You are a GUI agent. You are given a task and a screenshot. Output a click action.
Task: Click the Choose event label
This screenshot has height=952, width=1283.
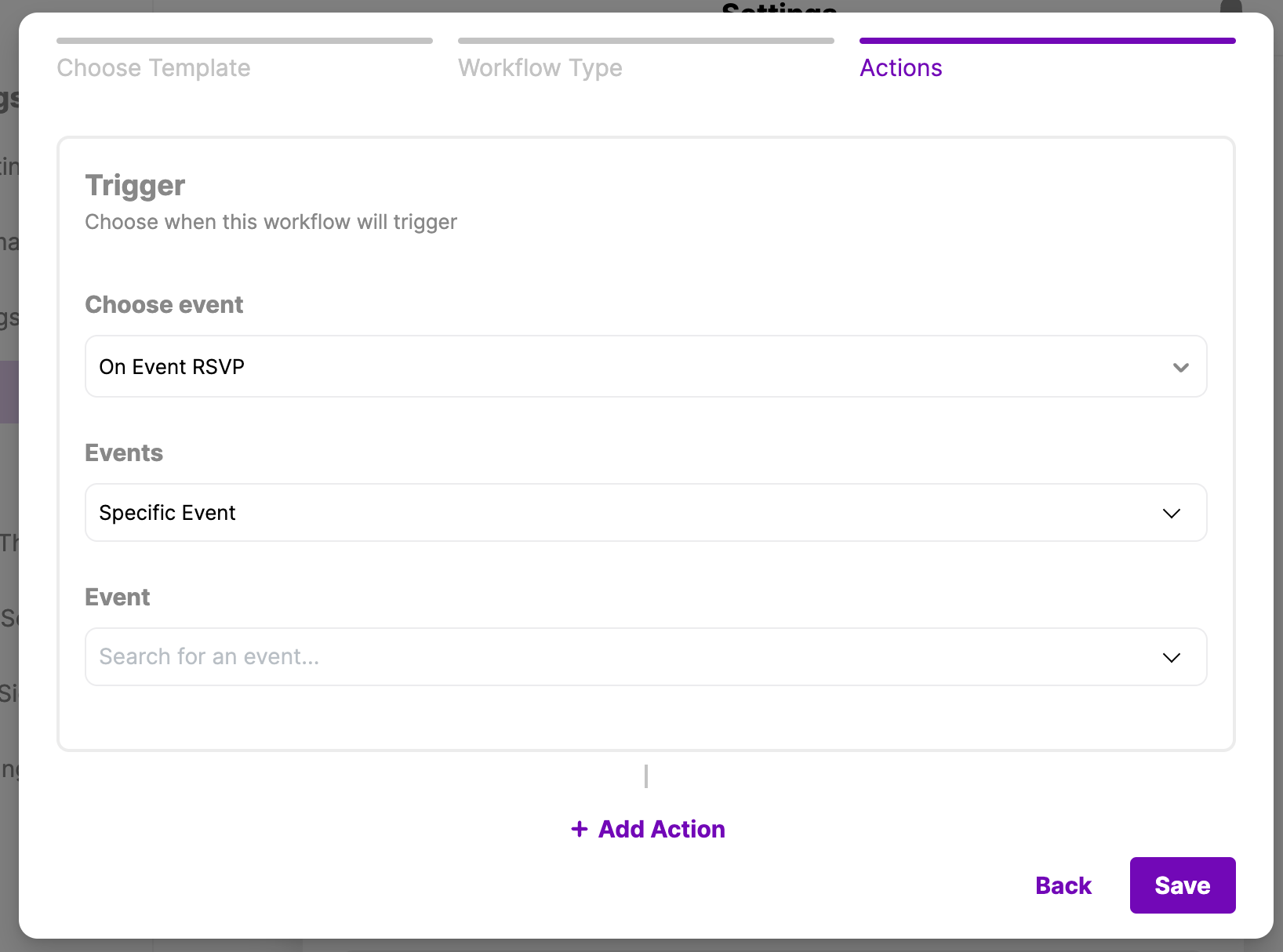[x=164, y=305]
